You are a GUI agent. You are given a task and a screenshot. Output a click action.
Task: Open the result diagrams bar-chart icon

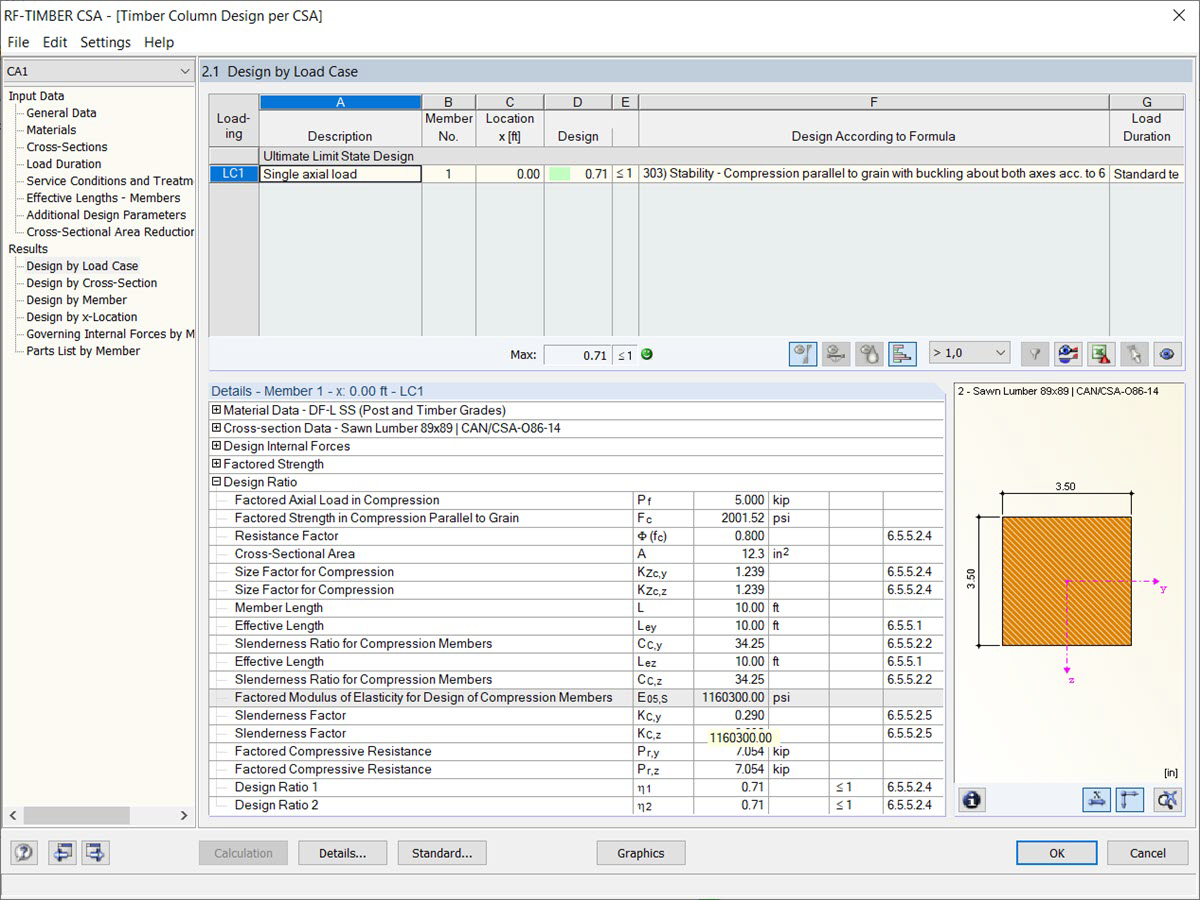(902, 354)
